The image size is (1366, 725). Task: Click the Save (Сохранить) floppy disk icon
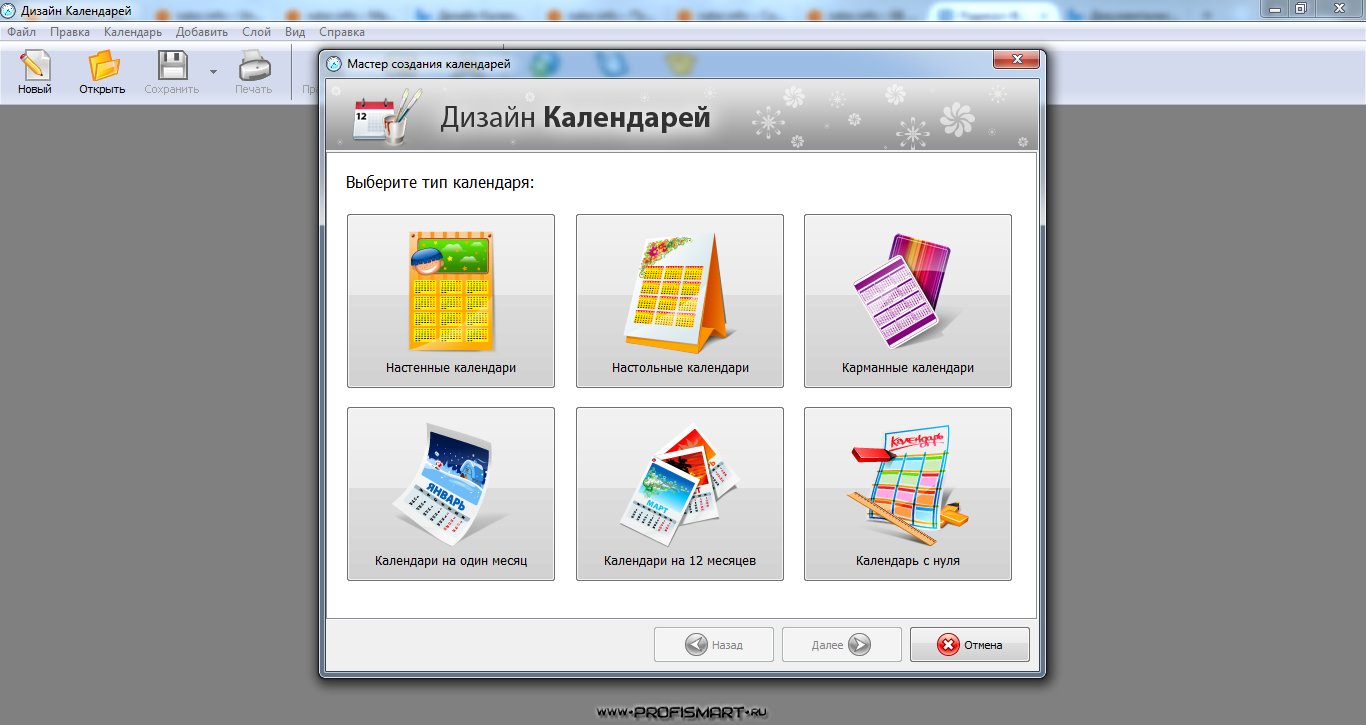173,66
